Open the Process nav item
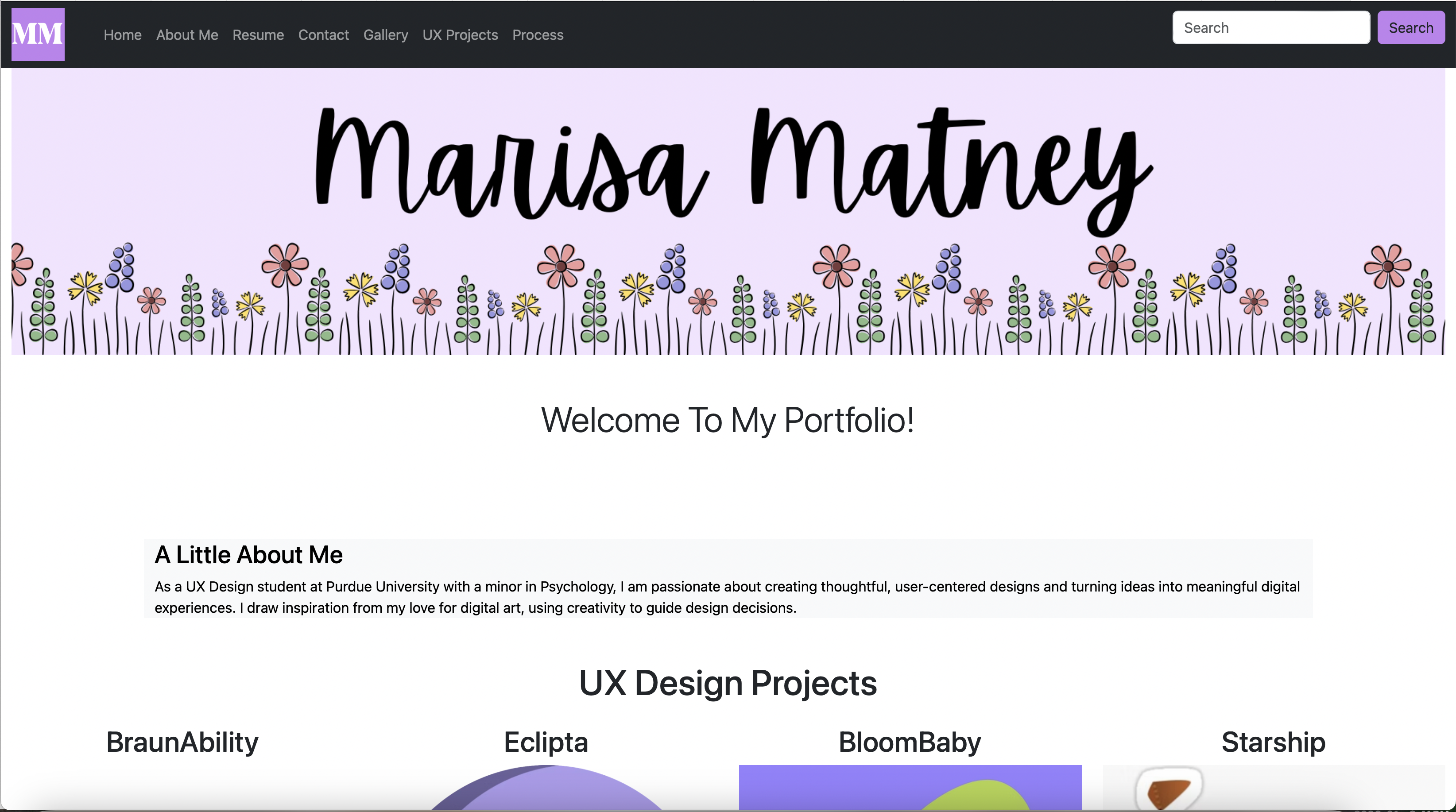The width and height of the screenshot is (1456, 812). pos(538,35)
